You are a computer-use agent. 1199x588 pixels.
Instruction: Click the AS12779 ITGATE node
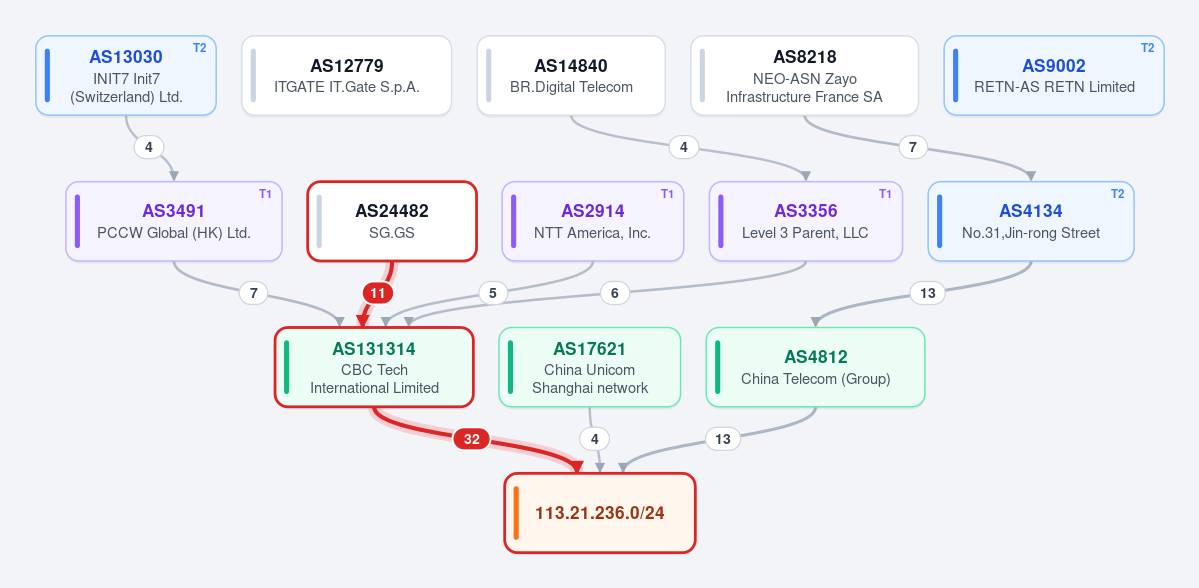[346, 76]
